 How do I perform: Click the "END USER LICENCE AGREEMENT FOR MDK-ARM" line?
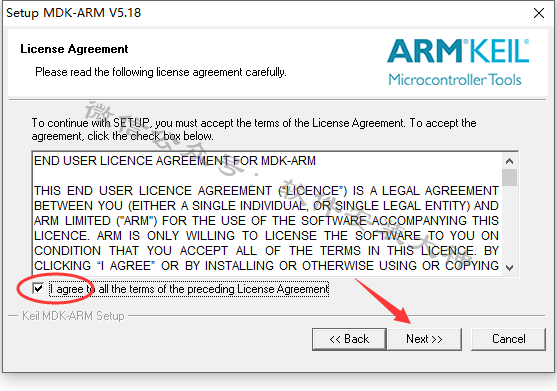(175, 161)
